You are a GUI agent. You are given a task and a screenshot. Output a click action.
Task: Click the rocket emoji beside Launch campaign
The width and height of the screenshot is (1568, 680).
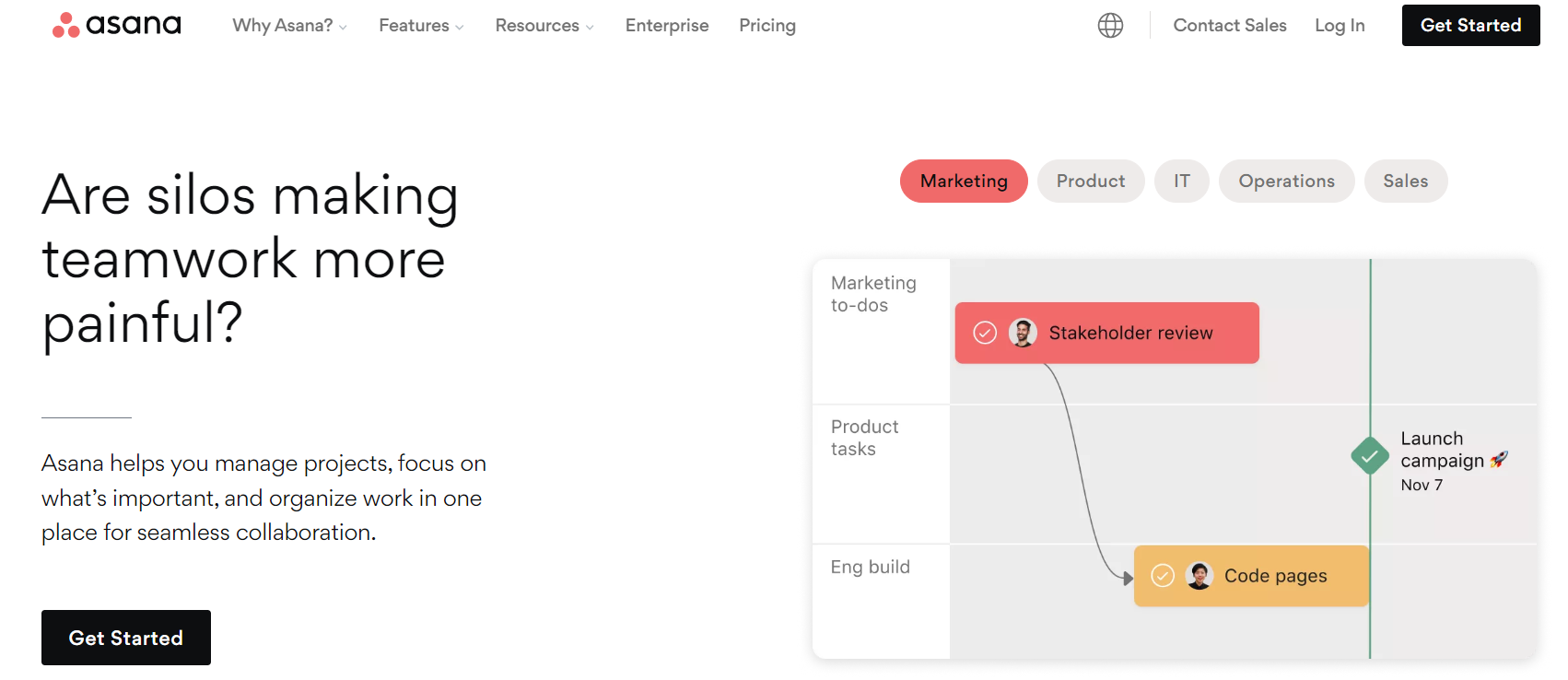pyautogui.click(x=1499, y=459)
